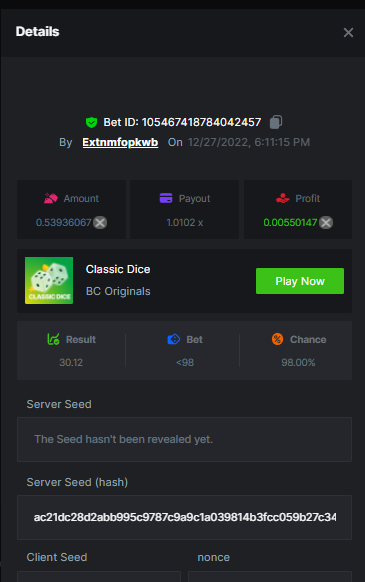Click the red Profit hand icon
365x582 pixels.
tap(283, 198)
